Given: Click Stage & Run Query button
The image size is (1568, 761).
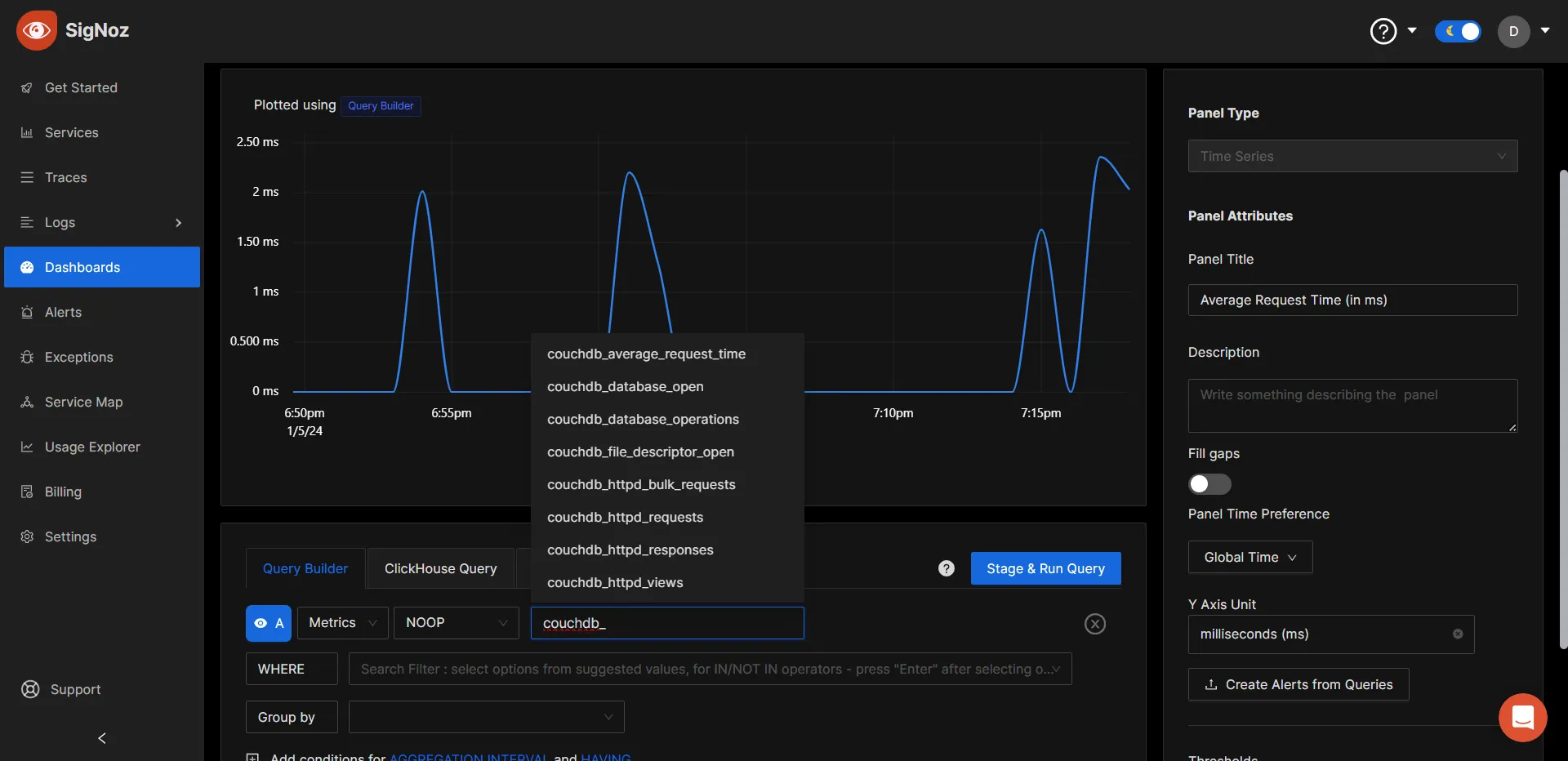Looking at the screenshot, I should coord(1045,568).
